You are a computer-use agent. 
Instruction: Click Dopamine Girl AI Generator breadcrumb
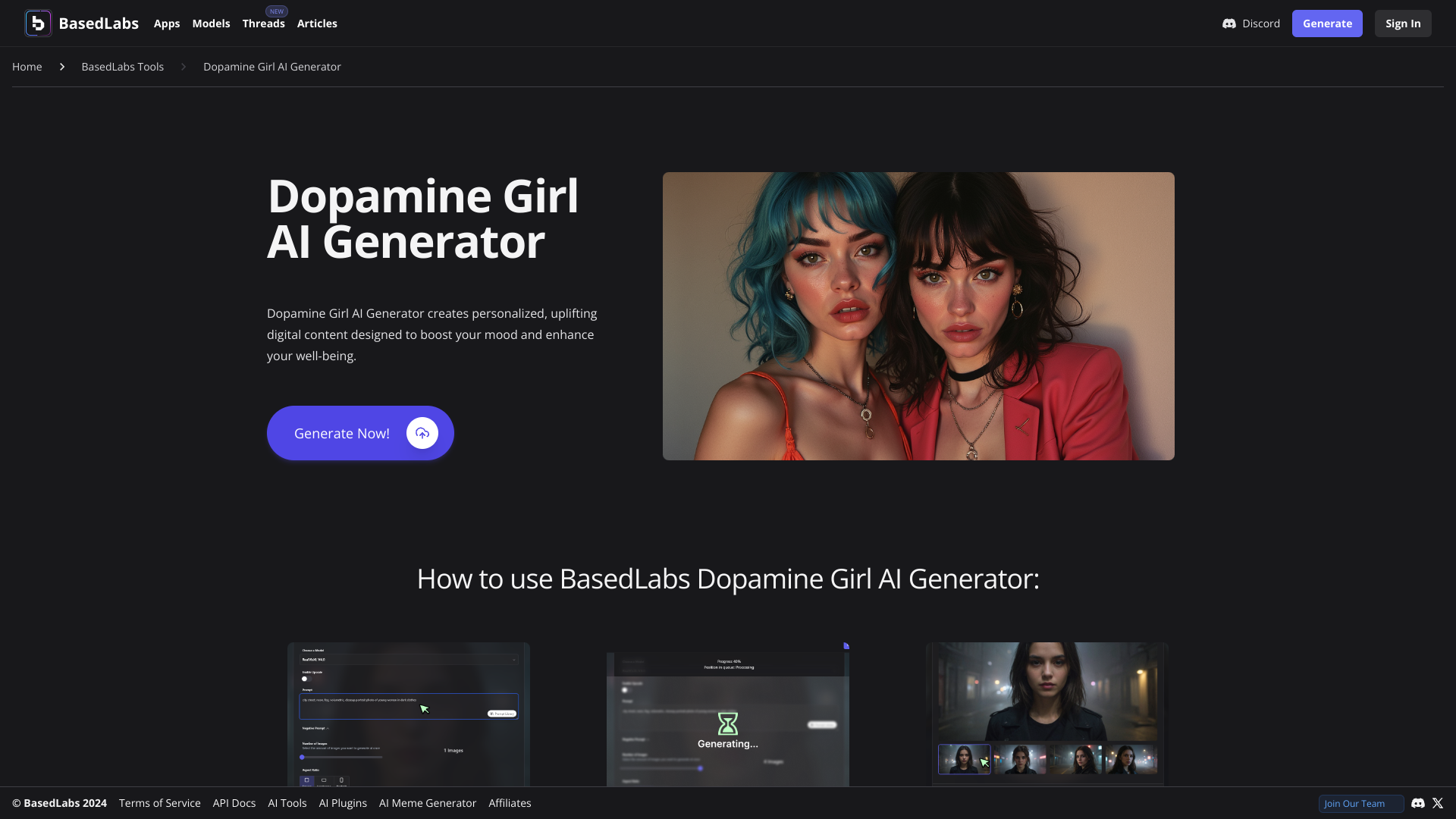pos(272,67)
